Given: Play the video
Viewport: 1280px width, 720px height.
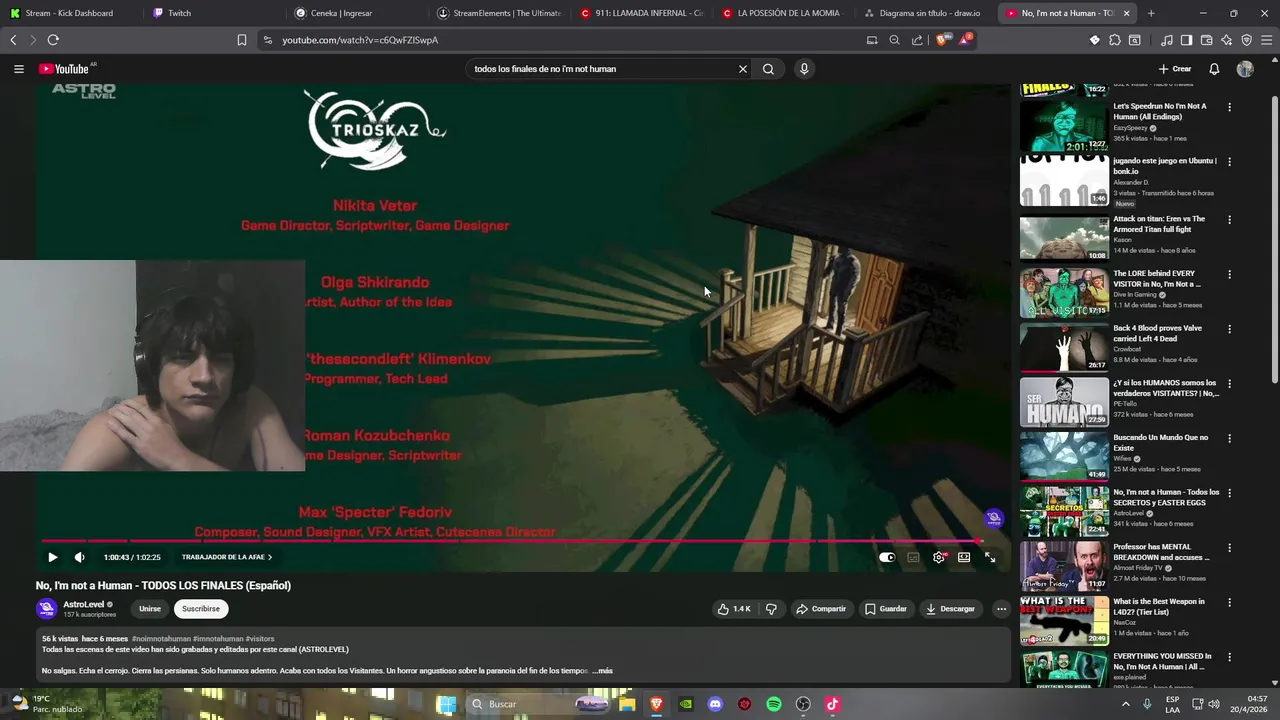Looking at the screenshot, I should coord(52,557).
